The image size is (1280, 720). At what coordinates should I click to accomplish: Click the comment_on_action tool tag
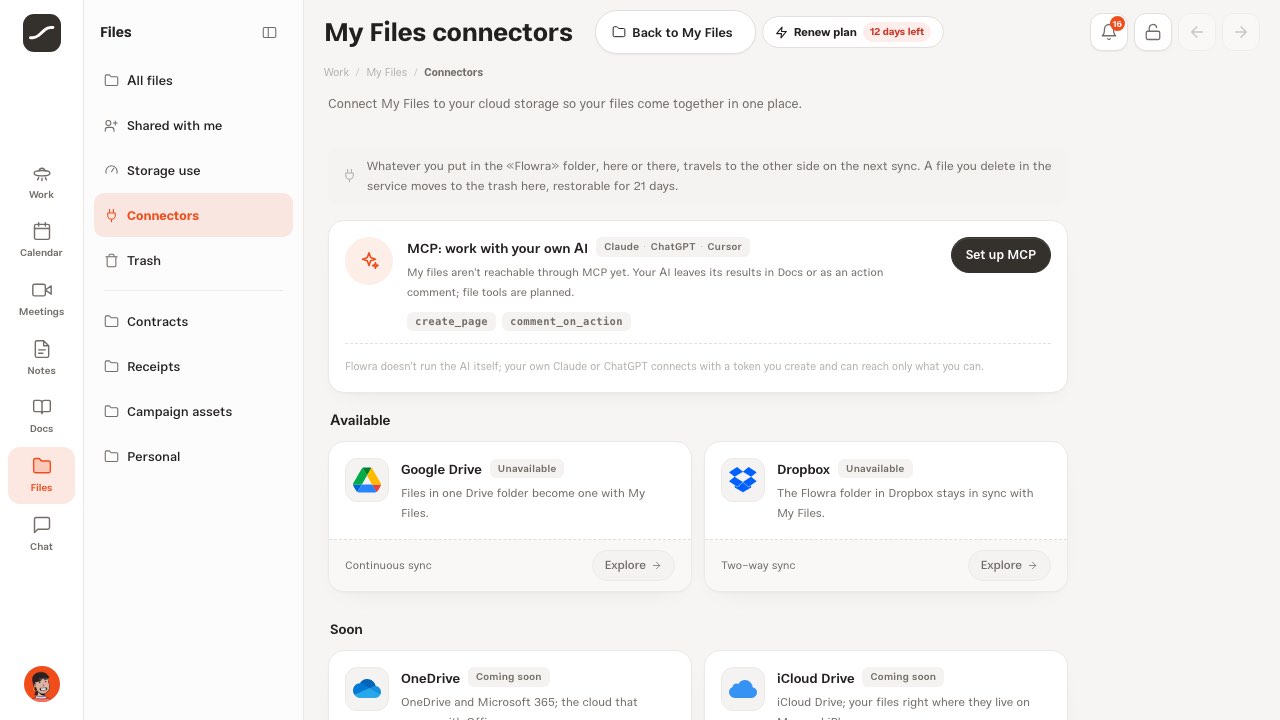pos(566,321)
